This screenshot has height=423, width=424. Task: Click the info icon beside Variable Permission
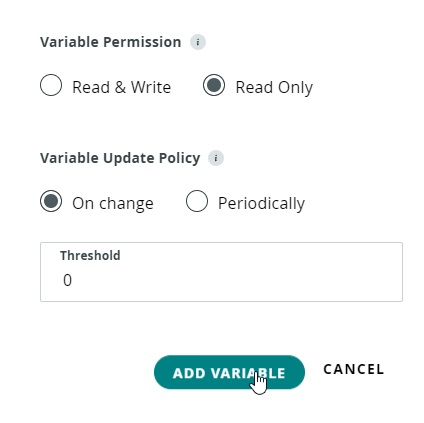[x=198, y=42]
